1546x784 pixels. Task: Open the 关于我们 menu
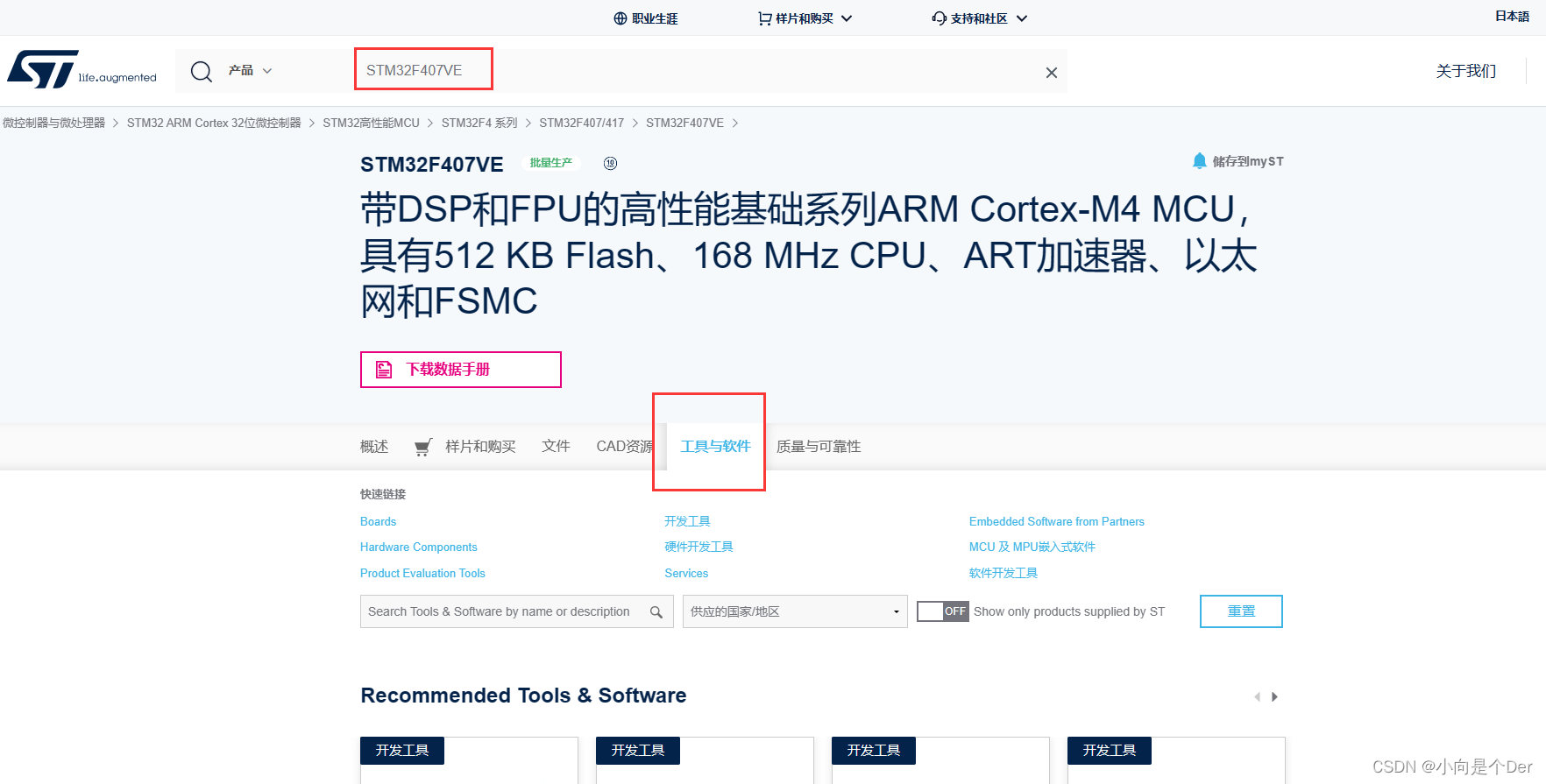pyautogui.click(x=1466, y=71)
